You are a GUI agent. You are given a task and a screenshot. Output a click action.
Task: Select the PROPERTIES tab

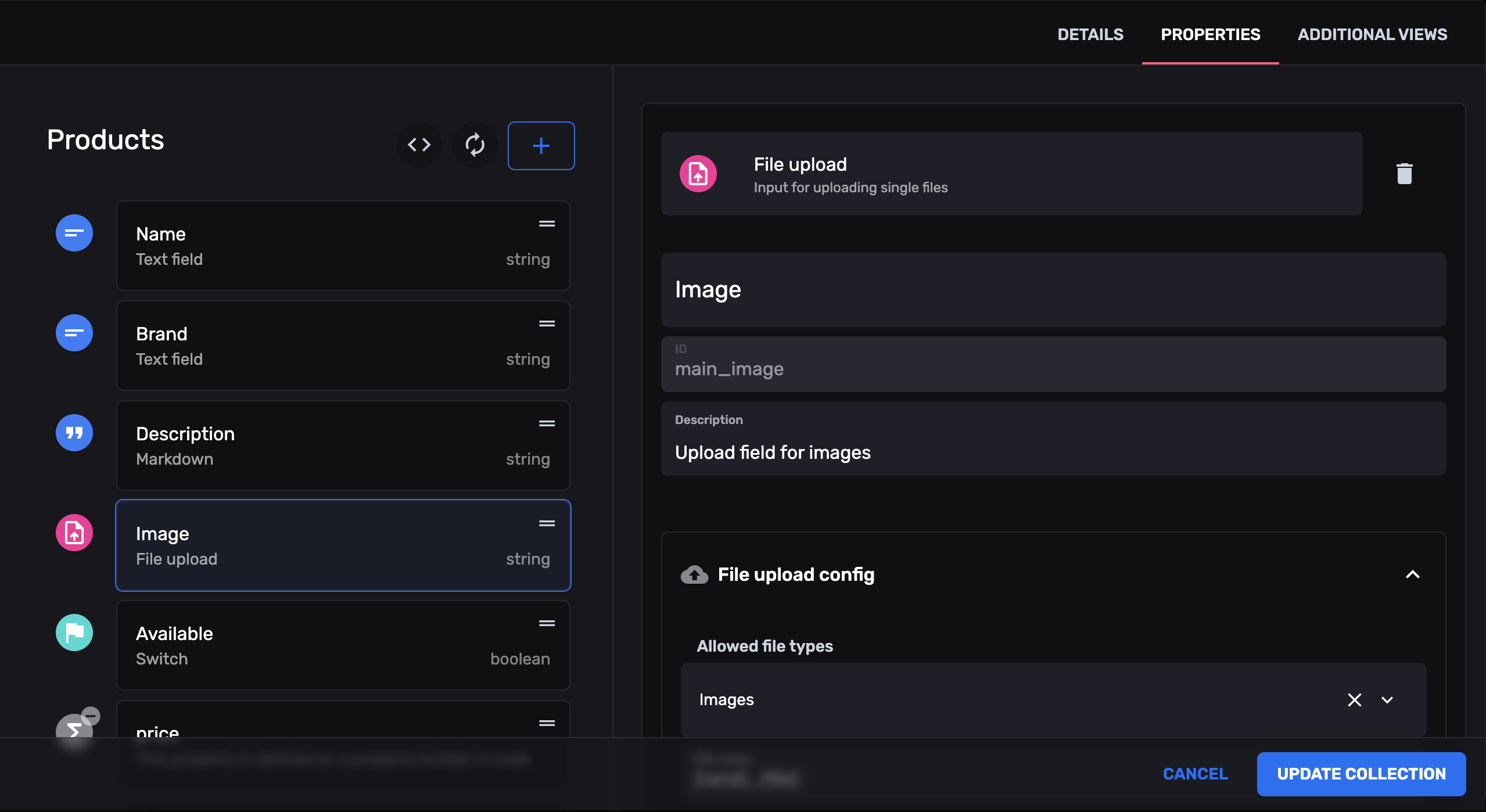pyautogui.click(x=1211, y=34)
